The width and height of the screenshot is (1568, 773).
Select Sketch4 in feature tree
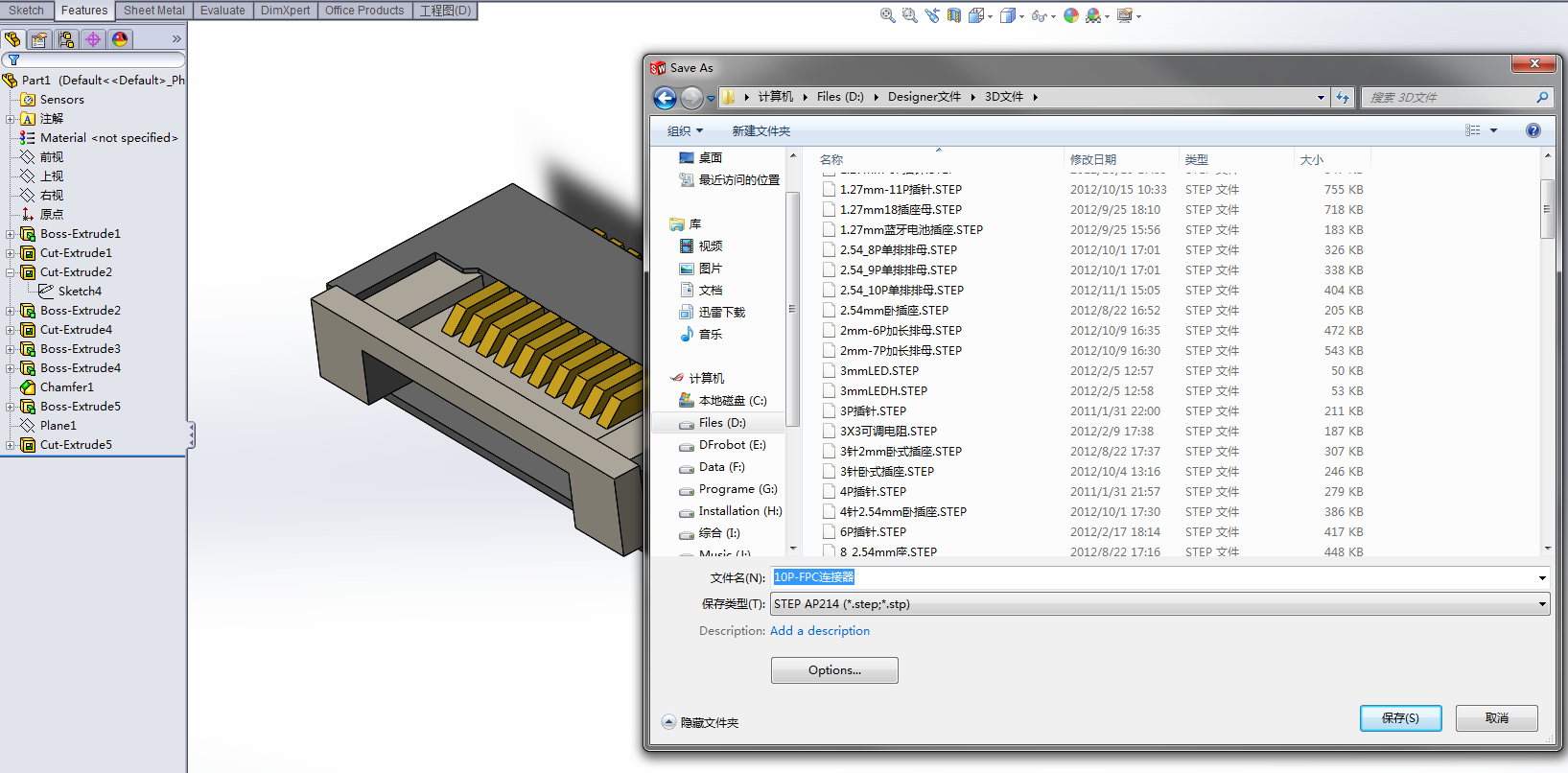tap(79, 292)
